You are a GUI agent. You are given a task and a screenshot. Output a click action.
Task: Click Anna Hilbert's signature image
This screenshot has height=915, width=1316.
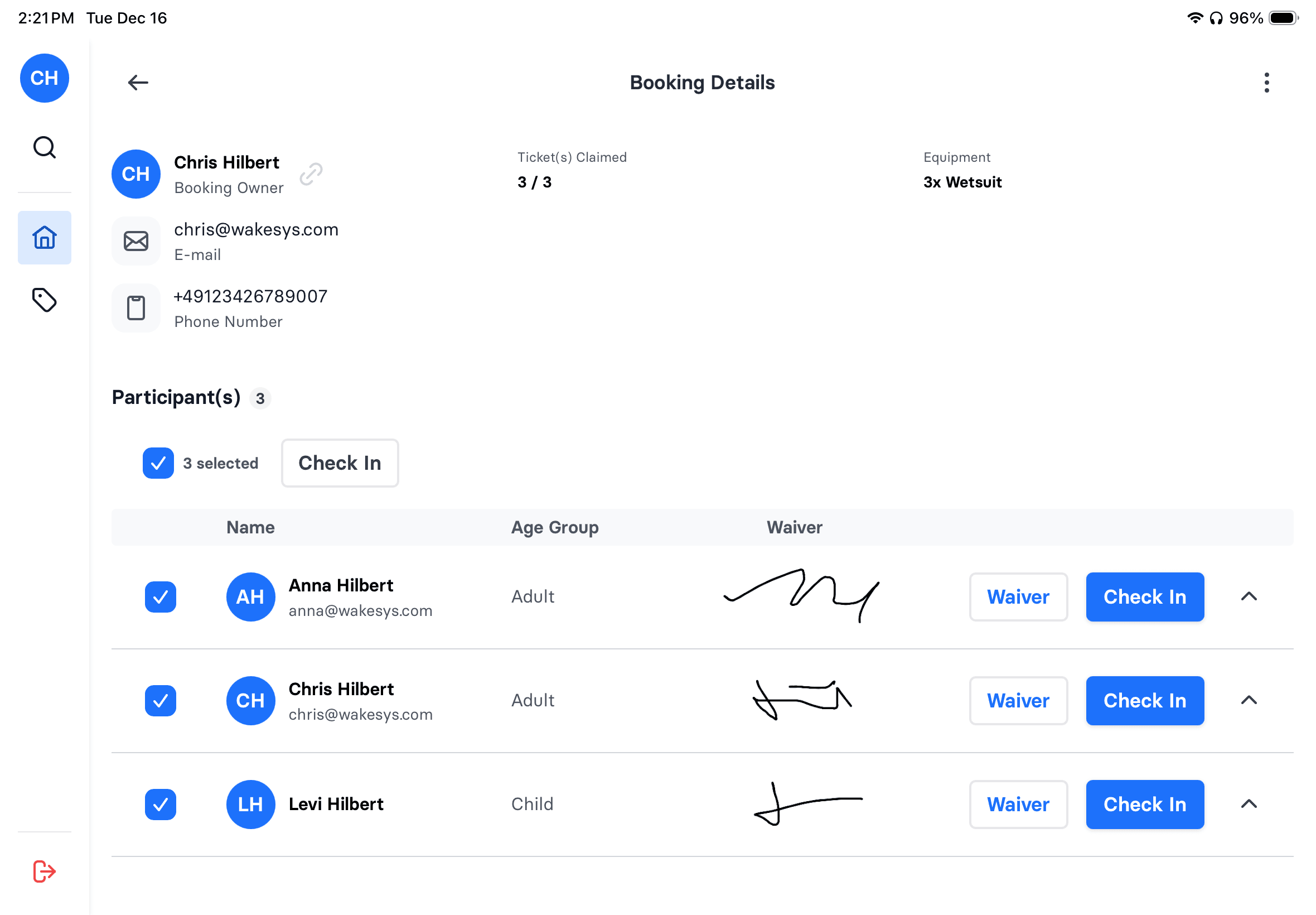click(801, 597)
